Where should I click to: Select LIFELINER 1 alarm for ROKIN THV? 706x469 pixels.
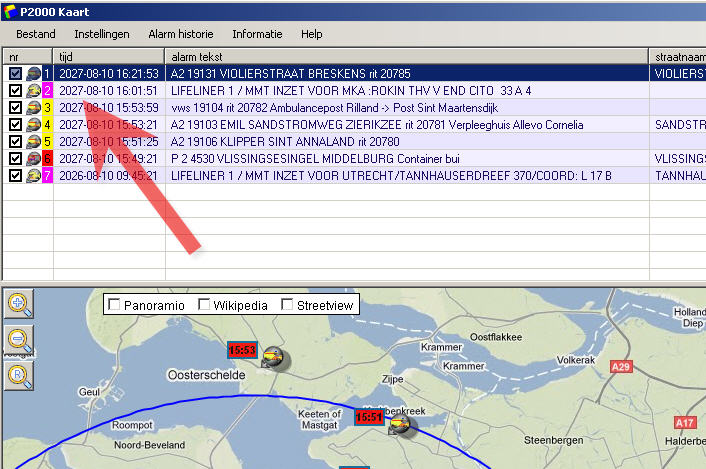(351, 90)
